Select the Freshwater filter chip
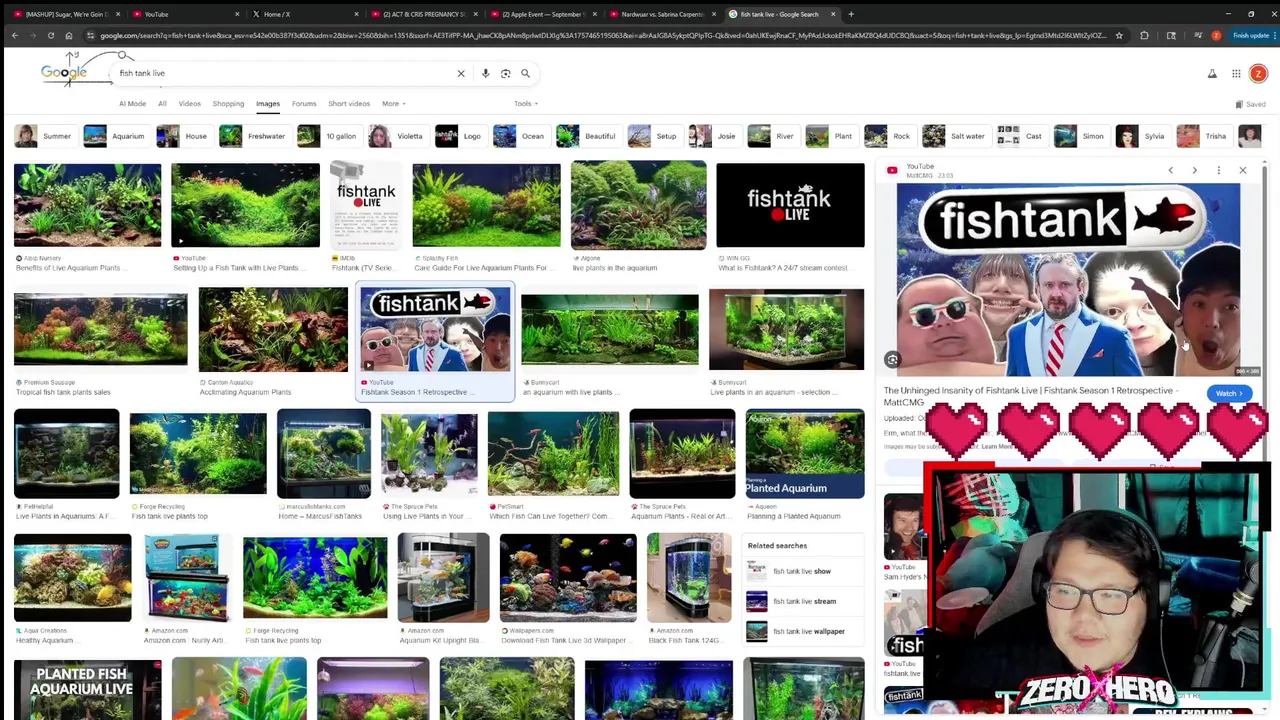The width and height of the screenshot is (1280, 720). pyautogui.click(x=253, y=136)
